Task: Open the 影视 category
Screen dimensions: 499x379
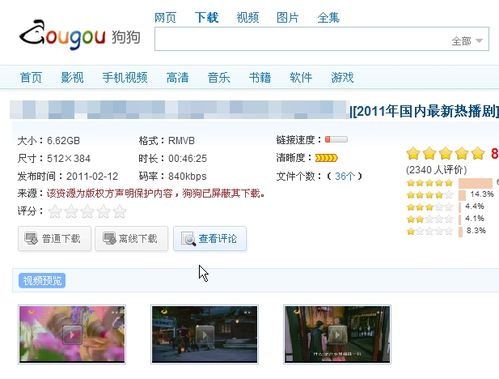Action: (x=72, y=78)
